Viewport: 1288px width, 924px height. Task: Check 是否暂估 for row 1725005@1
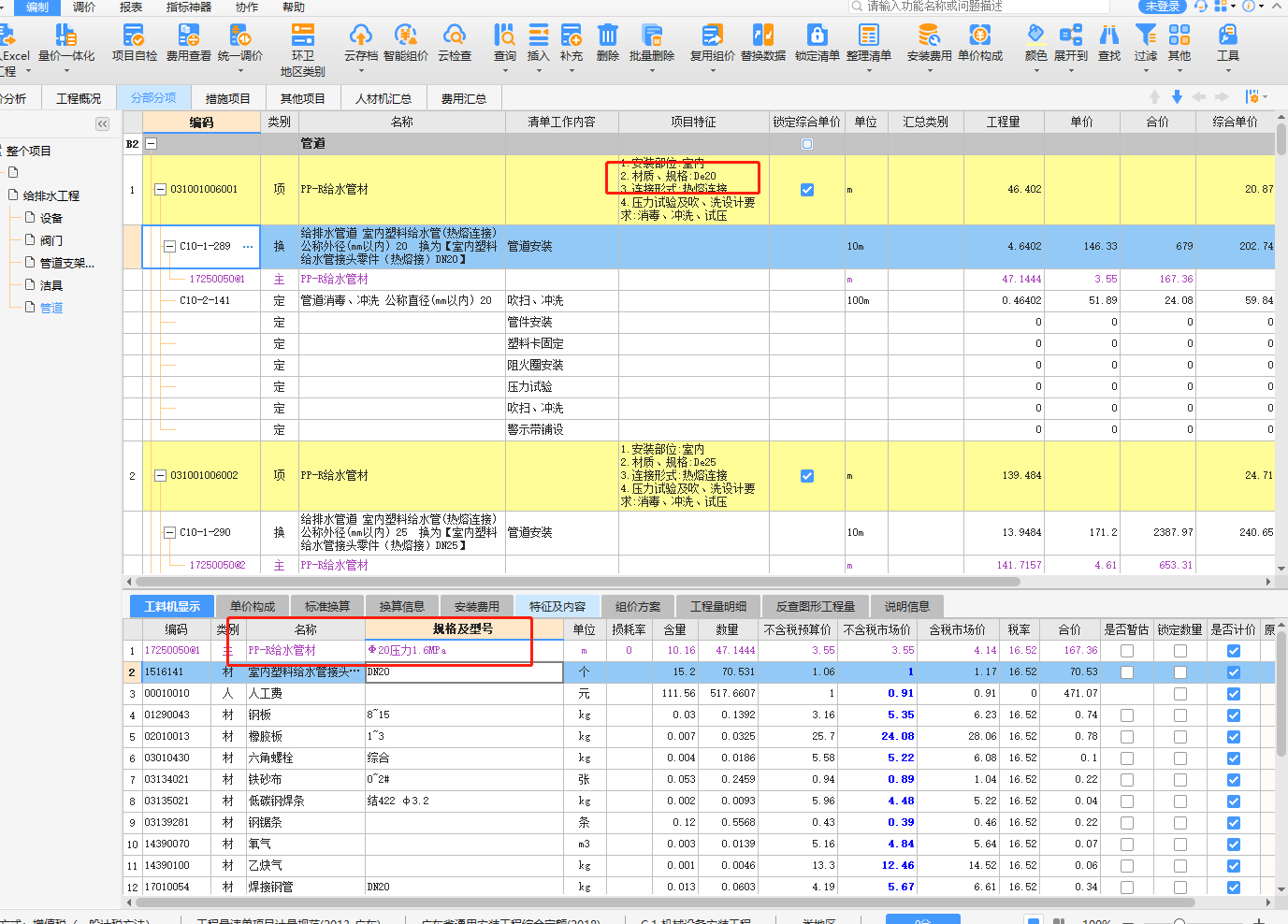(1127, 651)
